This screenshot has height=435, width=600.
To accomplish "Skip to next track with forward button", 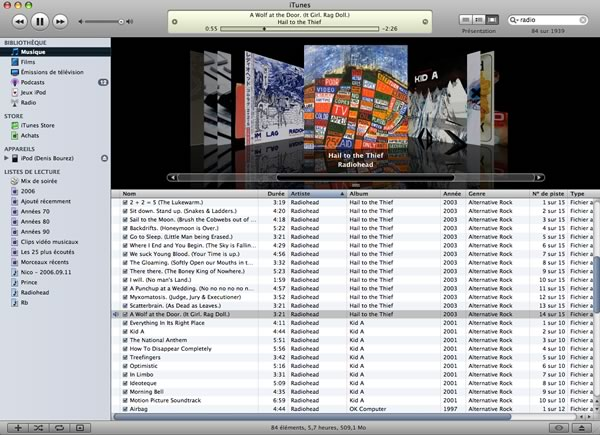I will click(60, 21).
